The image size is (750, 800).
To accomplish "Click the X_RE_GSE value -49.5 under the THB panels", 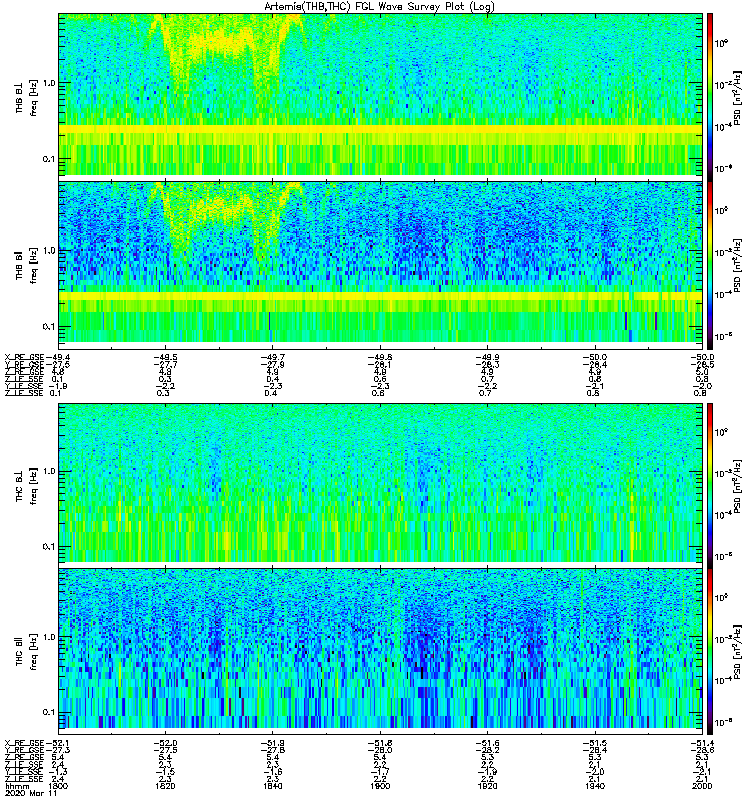I will coord(165,358).
